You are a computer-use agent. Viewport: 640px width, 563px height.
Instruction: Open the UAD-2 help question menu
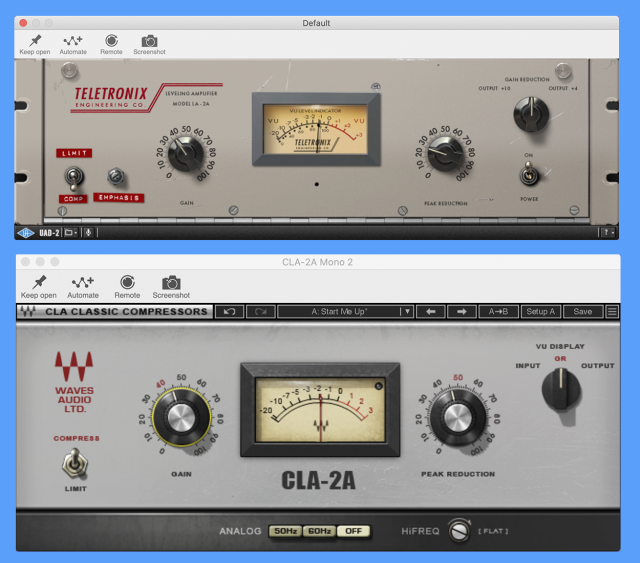tap(608, 233)
